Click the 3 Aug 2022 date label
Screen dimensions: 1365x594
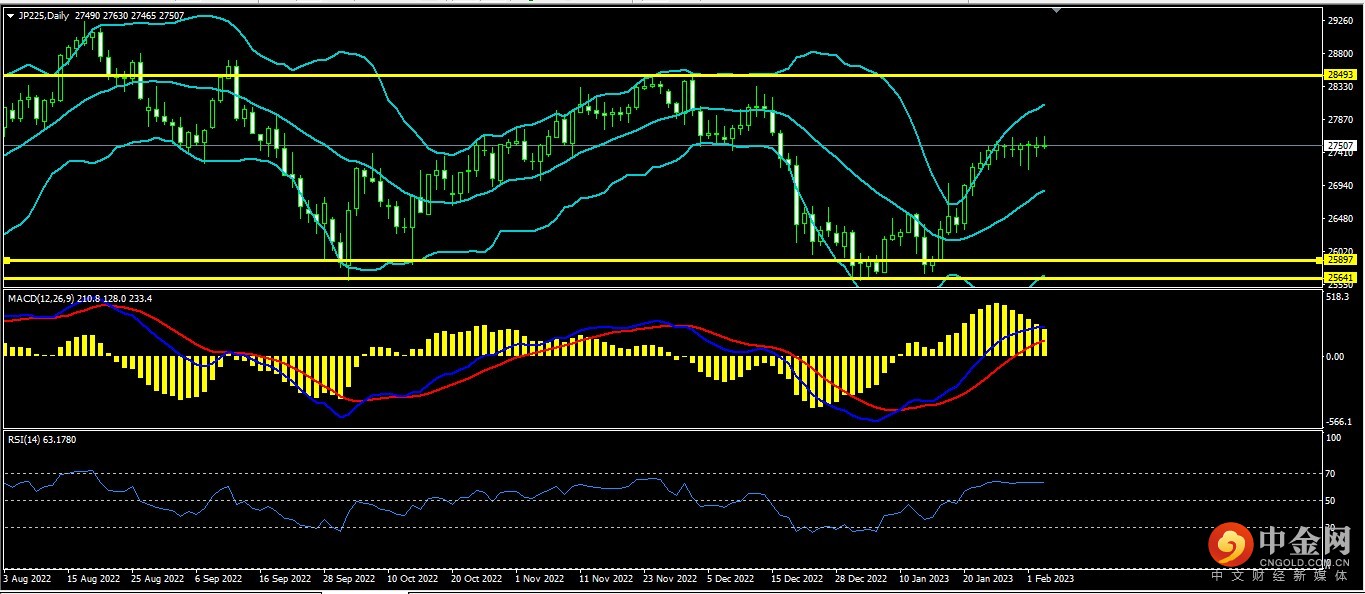click(x=27, y=578)
